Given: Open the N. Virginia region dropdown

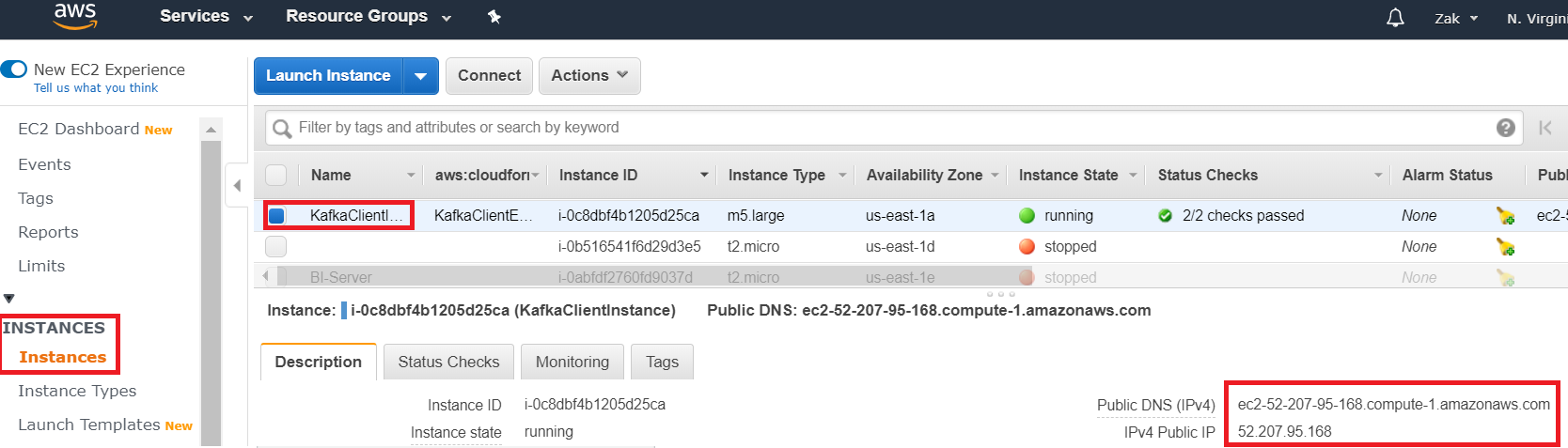Looking at the screenshot, I should click(1536, 18).
